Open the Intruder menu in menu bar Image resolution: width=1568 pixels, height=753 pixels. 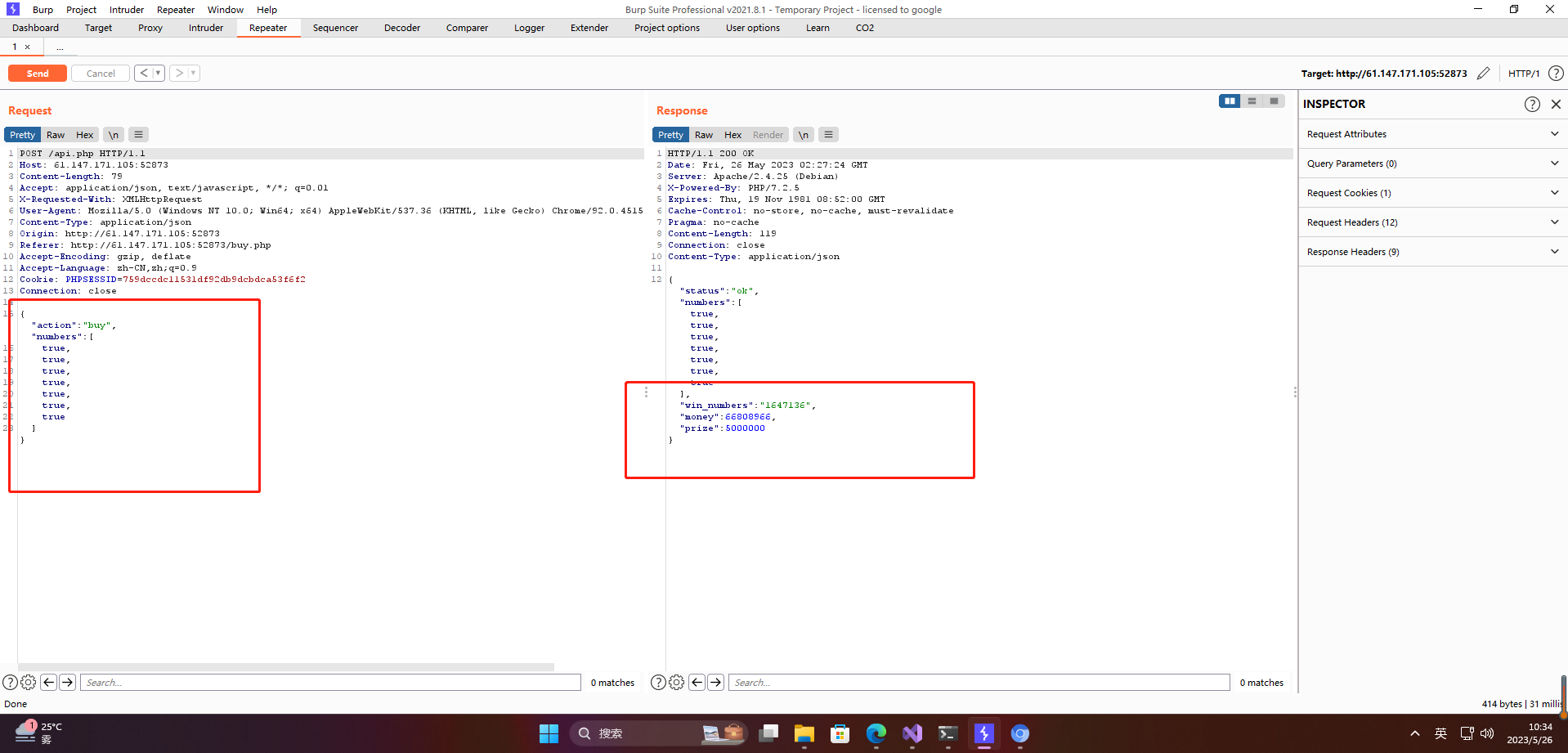(x=127, y=10)
